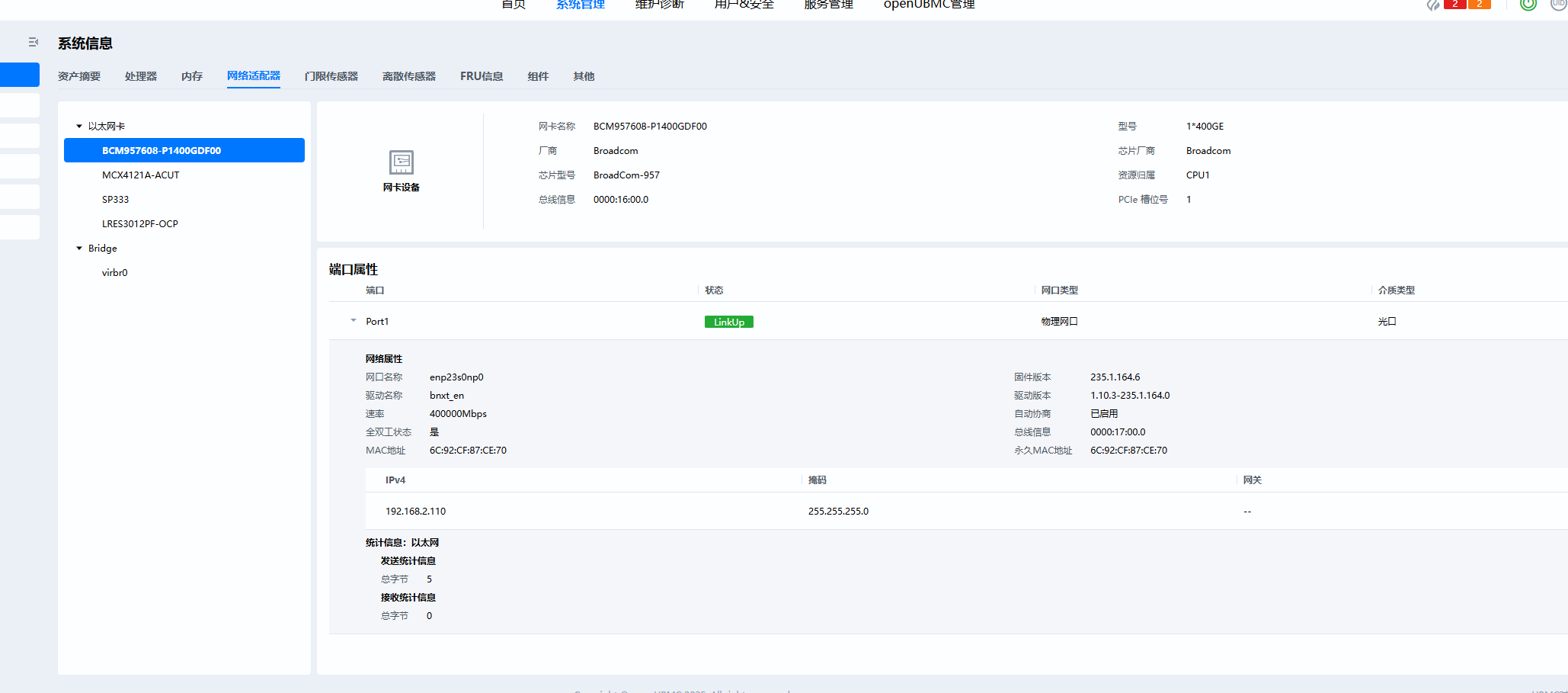Screen dimensions: 1568x693
Task: Click the 统计信息: 以太网 heading
Action: (402, 543)
